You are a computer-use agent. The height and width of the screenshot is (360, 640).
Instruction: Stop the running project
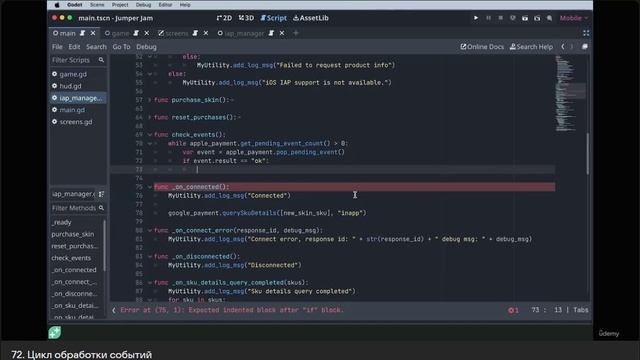[x=500, y=18]
